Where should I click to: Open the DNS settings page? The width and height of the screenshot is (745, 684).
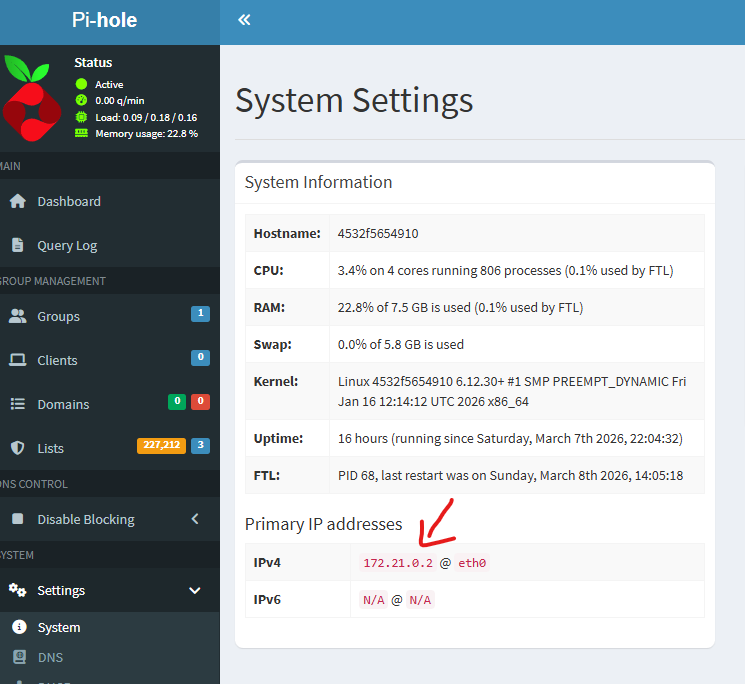coord(50,658)
